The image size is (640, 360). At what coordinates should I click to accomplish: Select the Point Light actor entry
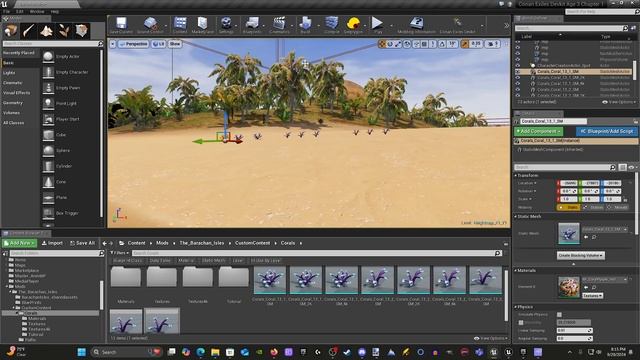click(70, 103)
